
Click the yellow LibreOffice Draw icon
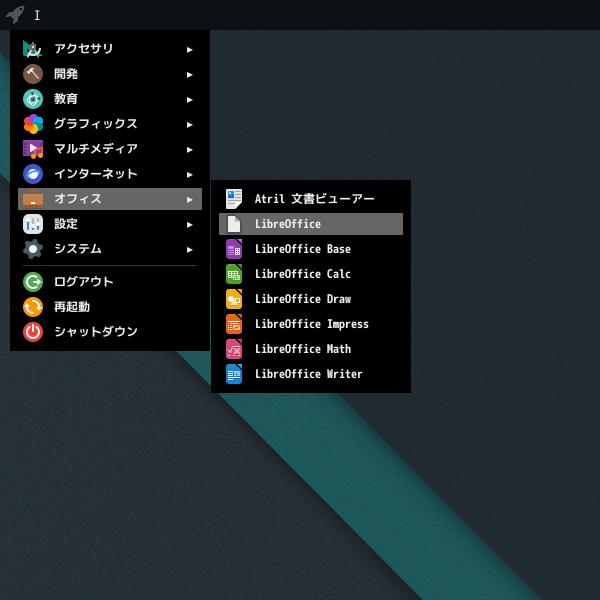pyautogui.click(x=234, y=299)
